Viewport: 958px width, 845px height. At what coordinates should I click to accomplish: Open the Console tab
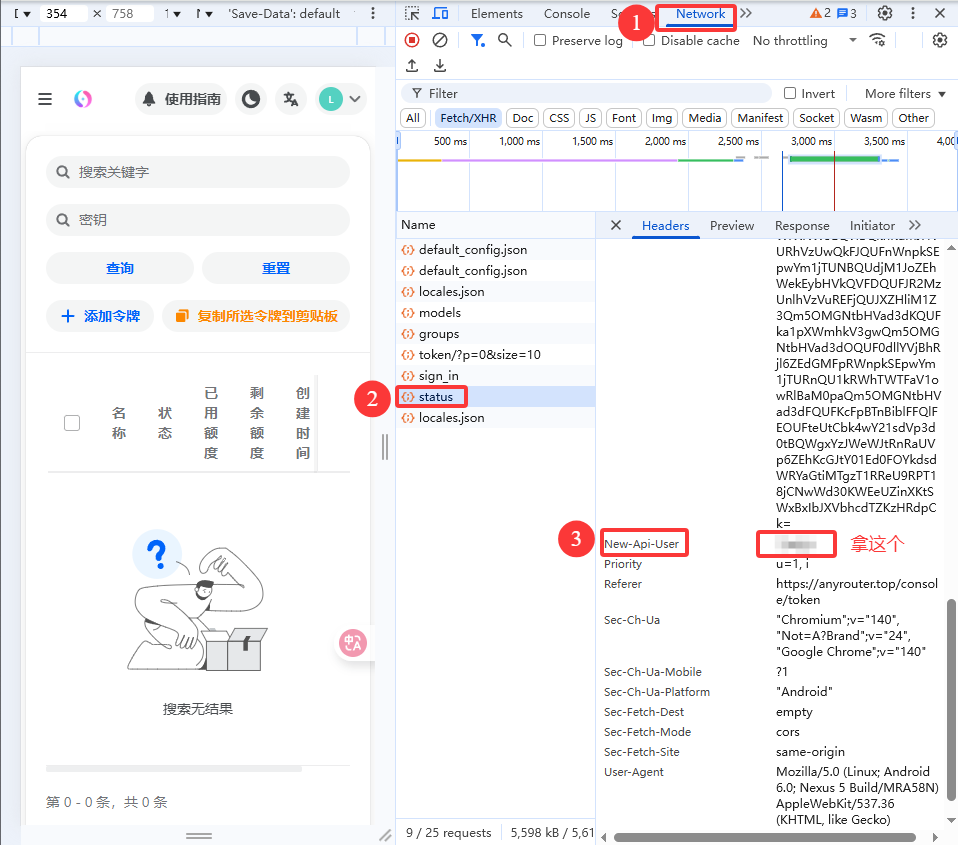pos(566,13)
